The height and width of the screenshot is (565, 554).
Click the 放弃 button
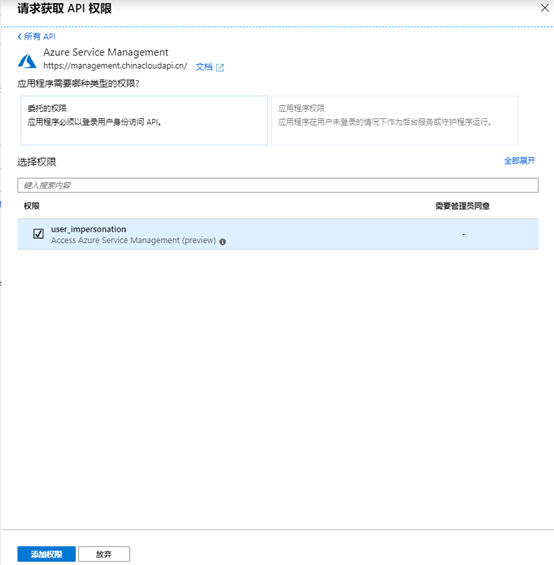pos(104,554)
